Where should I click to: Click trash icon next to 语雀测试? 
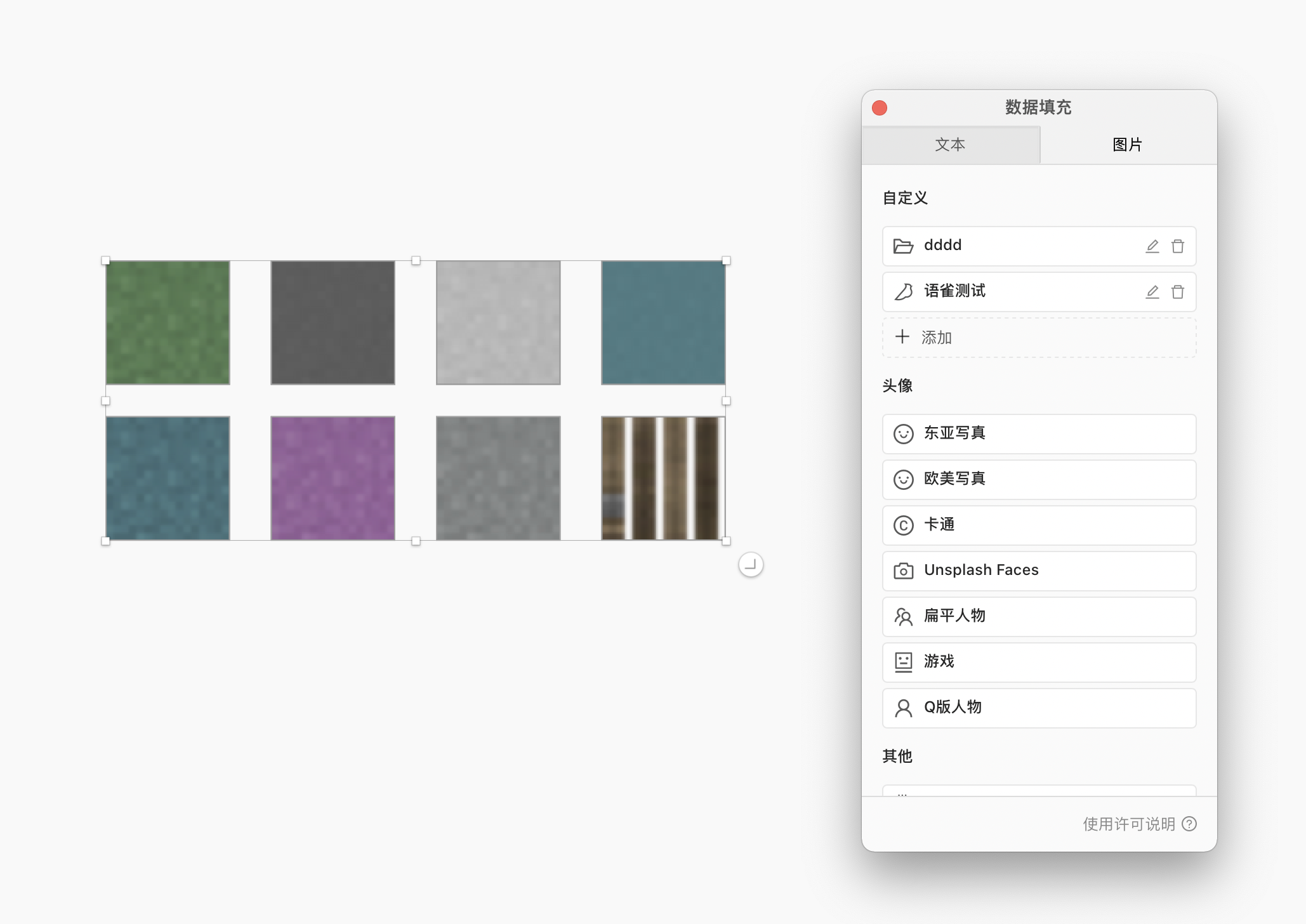pyautogui.click(x=1177, y=292)
